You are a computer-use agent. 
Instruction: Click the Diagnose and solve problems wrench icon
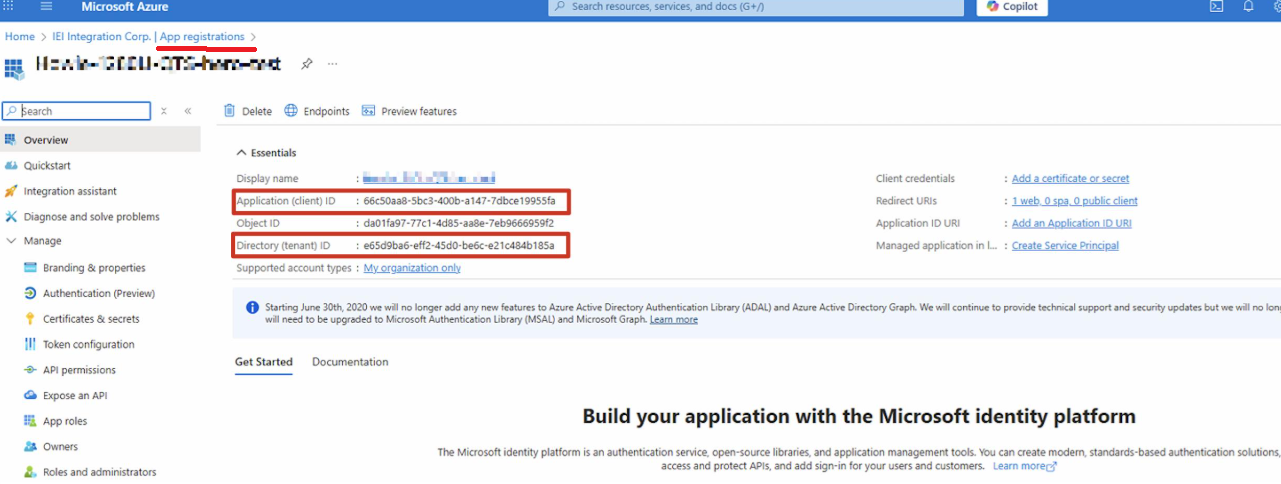coord(11,217)
